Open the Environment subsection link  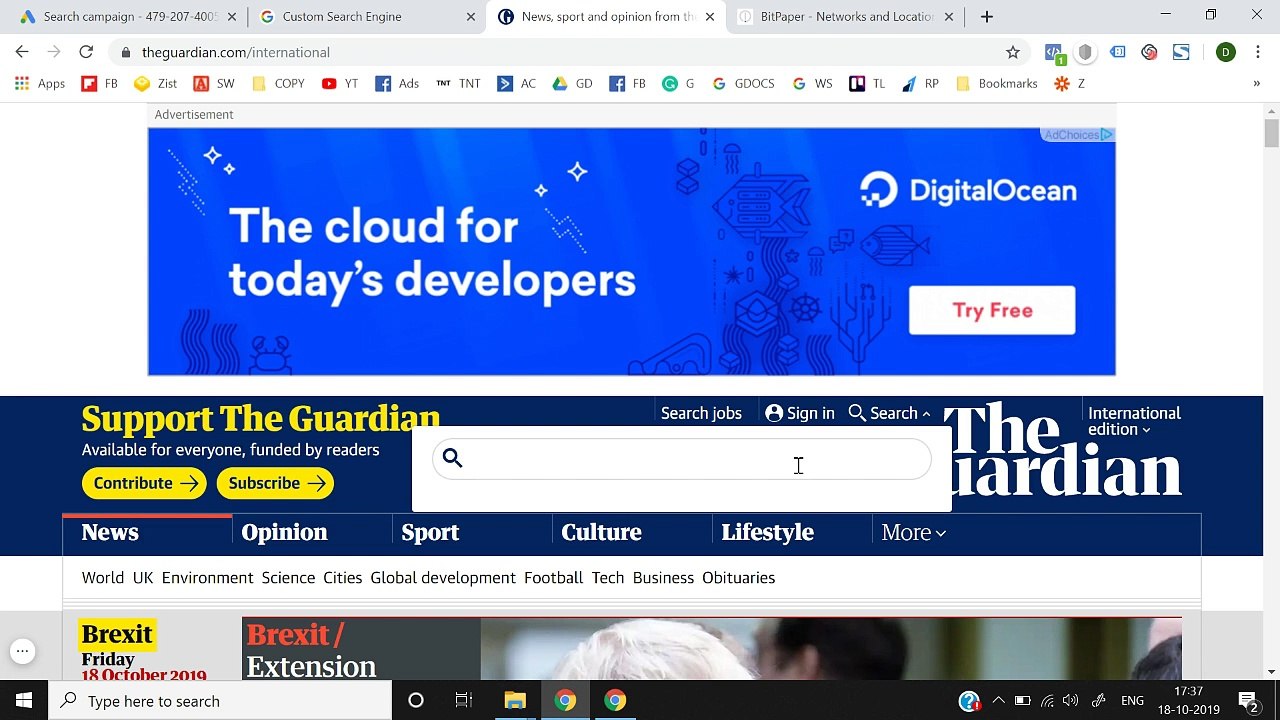tap(207, 578)
